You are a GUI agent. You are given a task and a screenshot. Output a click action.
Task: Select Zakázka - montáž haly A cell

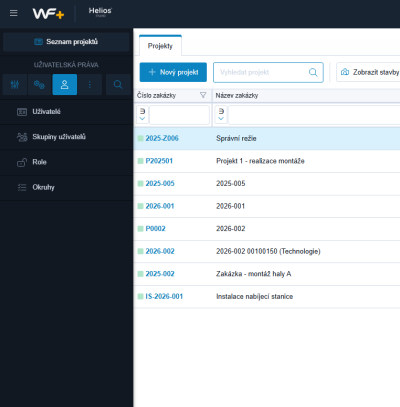[x=254, y=274]
